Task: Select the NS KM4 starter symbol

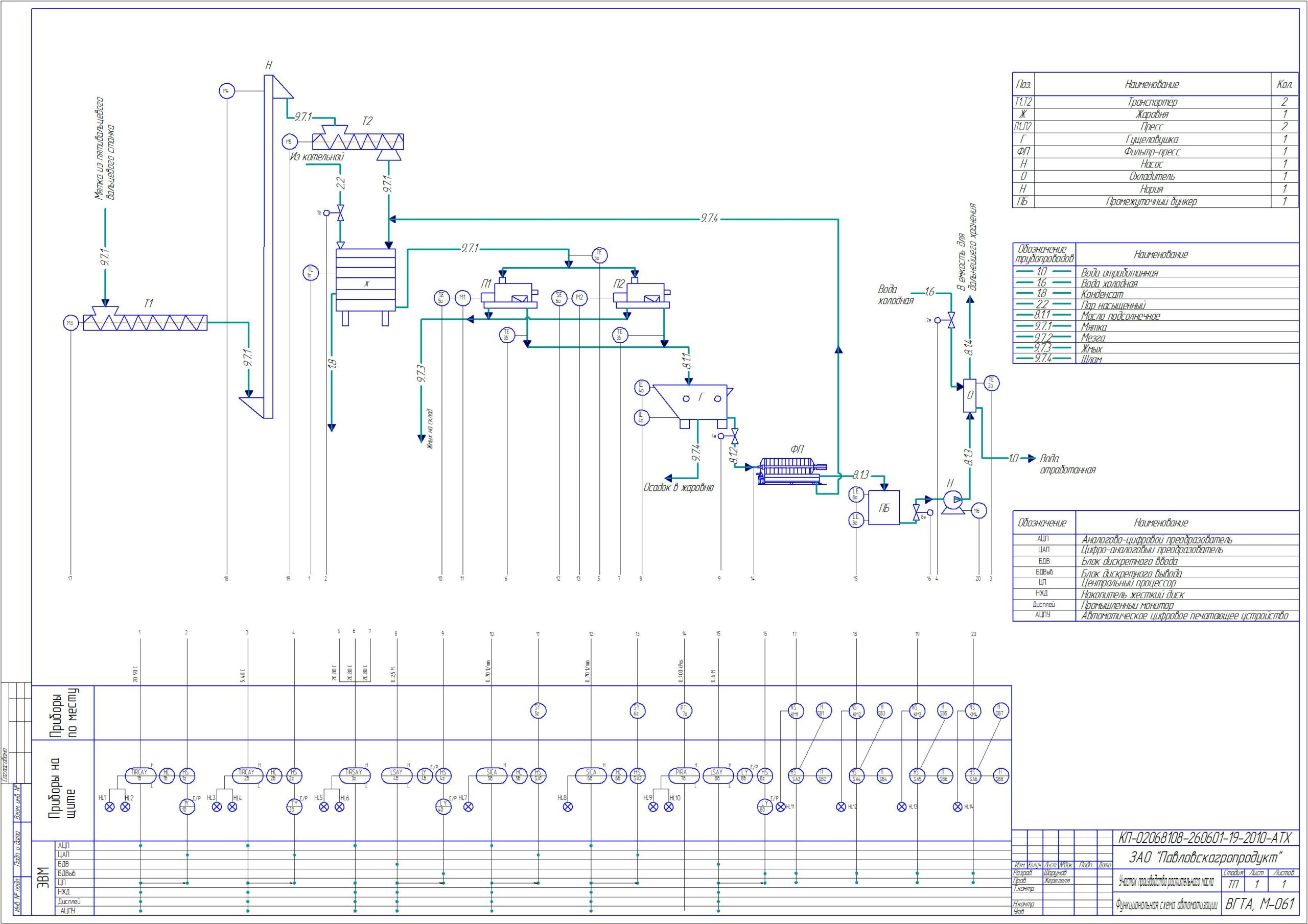Action: 973,710
